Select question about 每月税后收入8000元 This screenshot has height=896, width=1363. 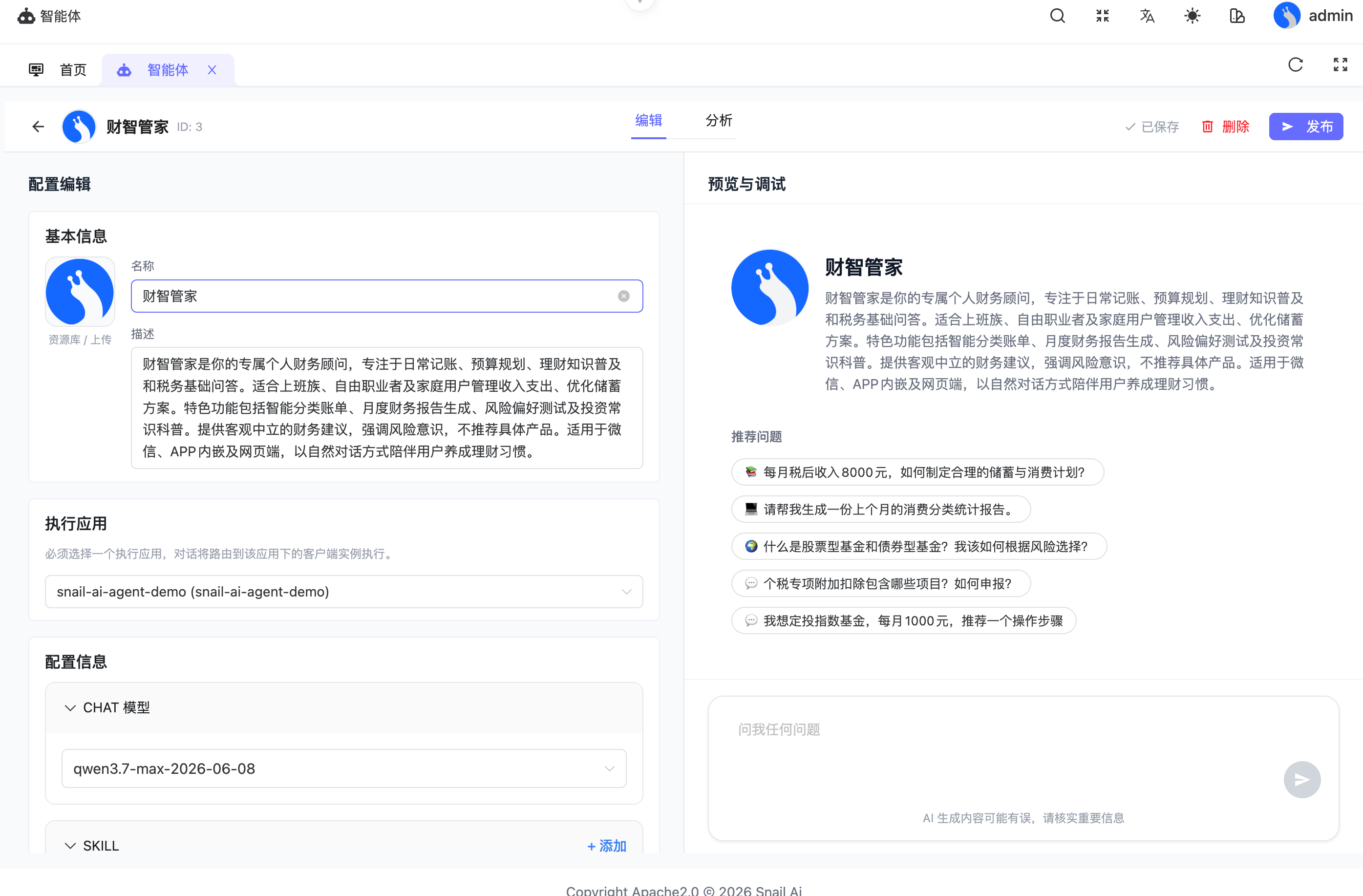coord(917,472)
